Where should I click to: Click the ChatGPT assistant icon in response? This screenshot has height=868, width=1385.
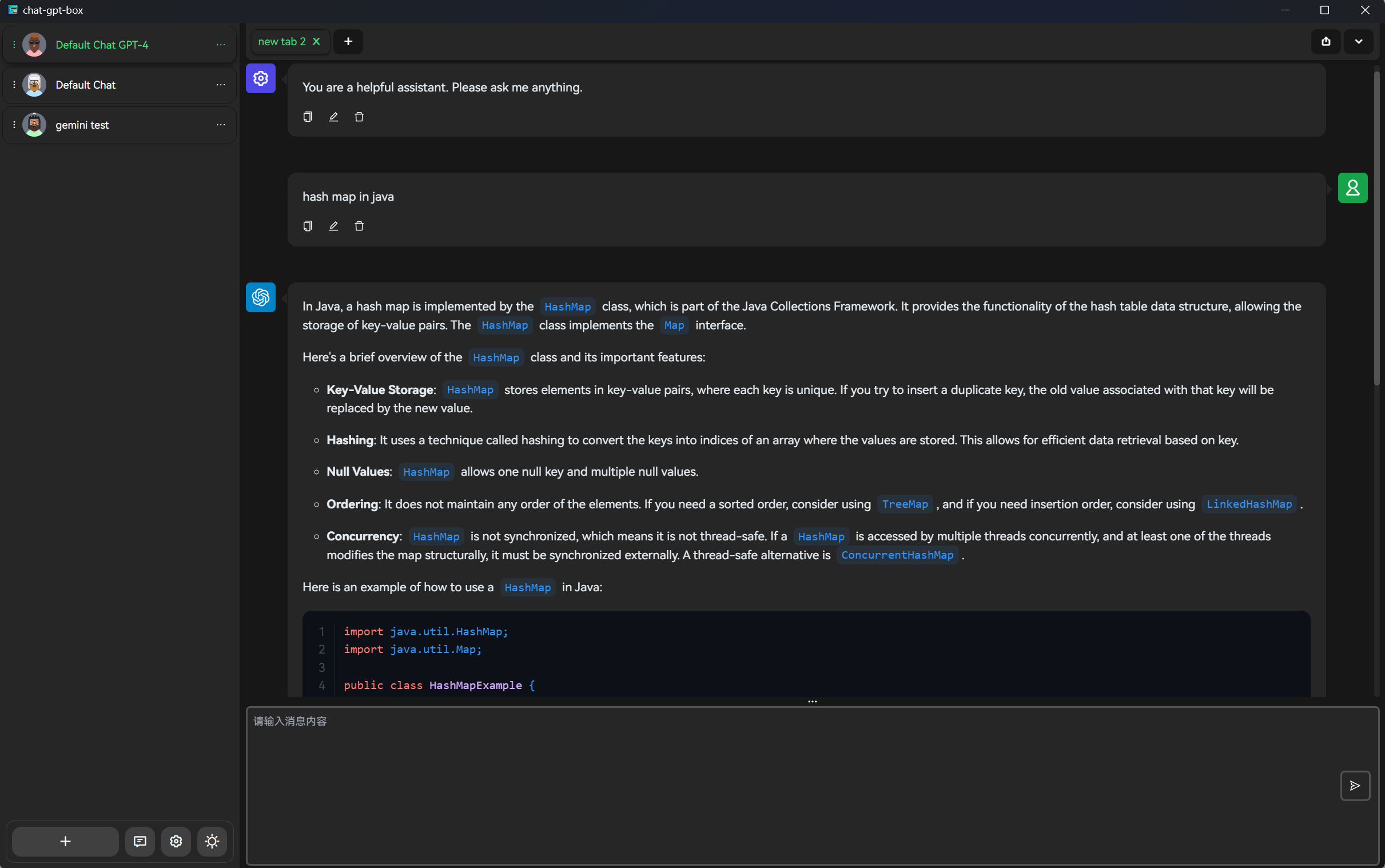tap(261, 297)
